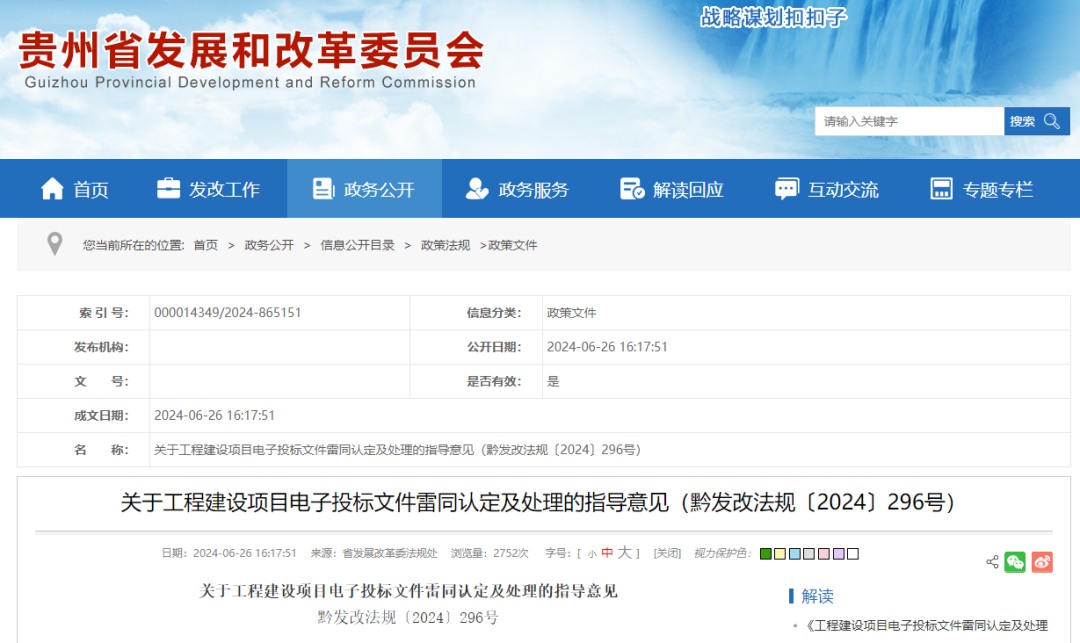This screenshot has height=643, width=1080.
Task: Click the people icon for 政务服务
Action: (475, 188)
